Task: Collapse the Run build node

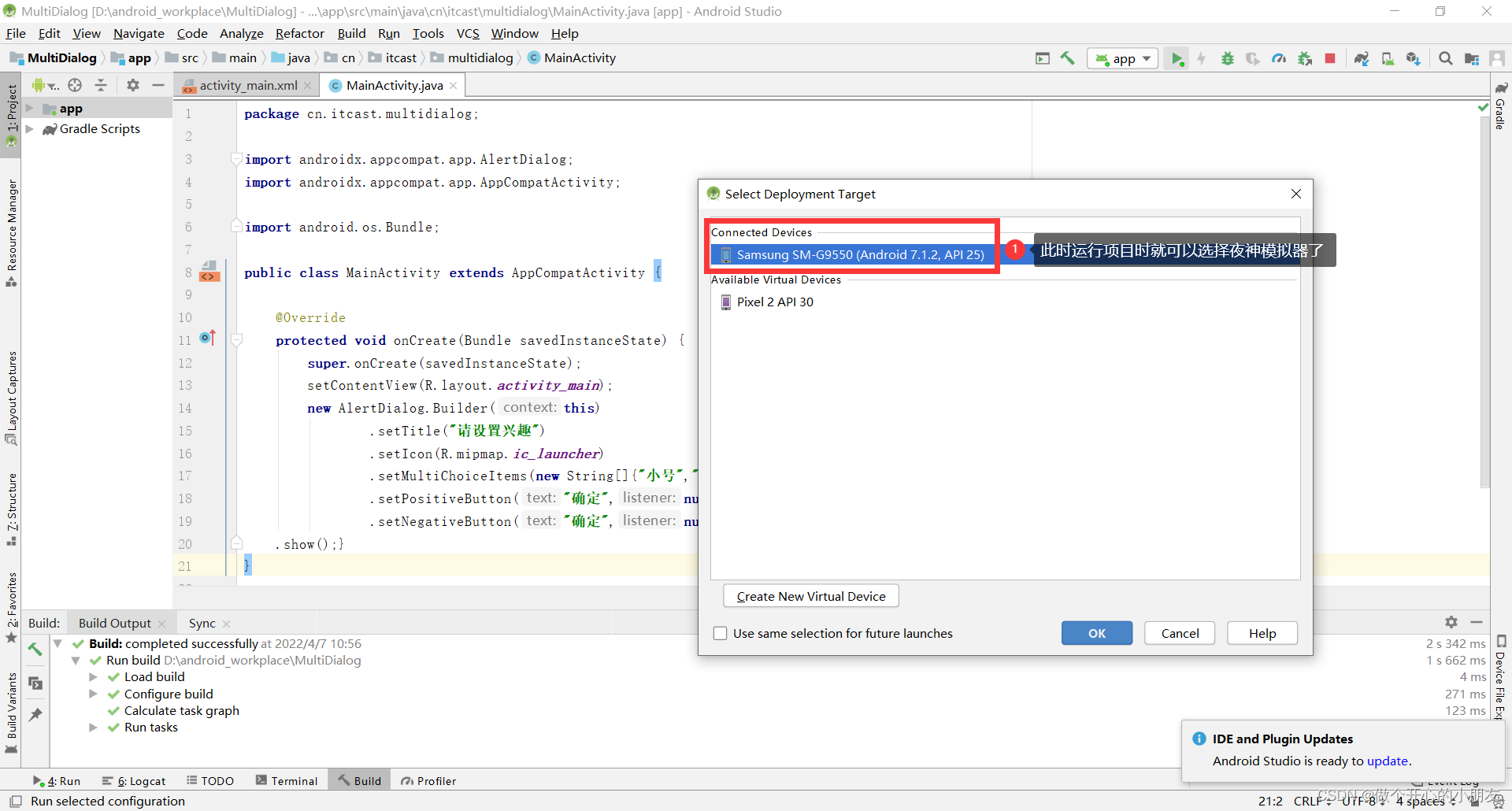Action: tap(76, 661)
